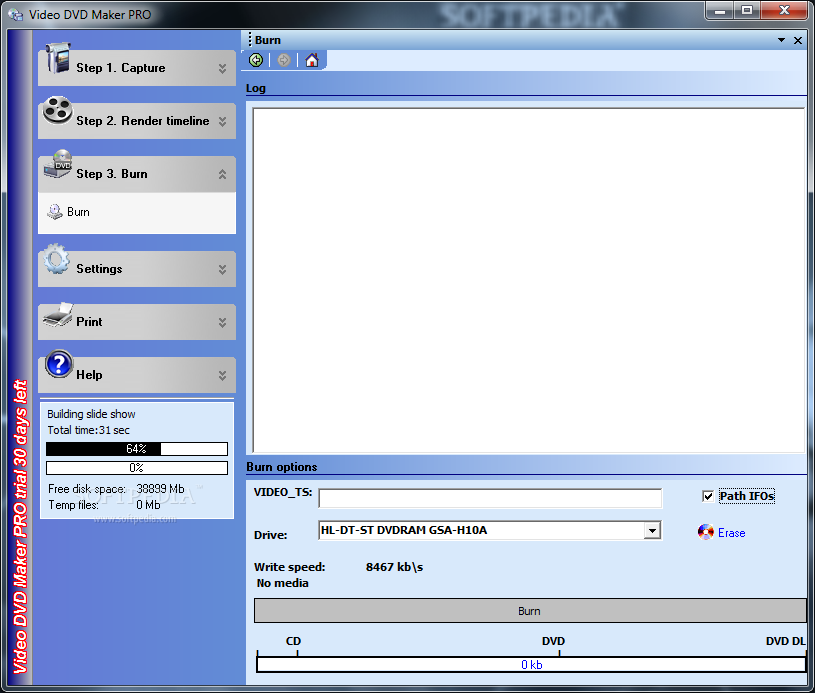
Task: Expand the Print section chevron
Action: click(x=222, y=322)
